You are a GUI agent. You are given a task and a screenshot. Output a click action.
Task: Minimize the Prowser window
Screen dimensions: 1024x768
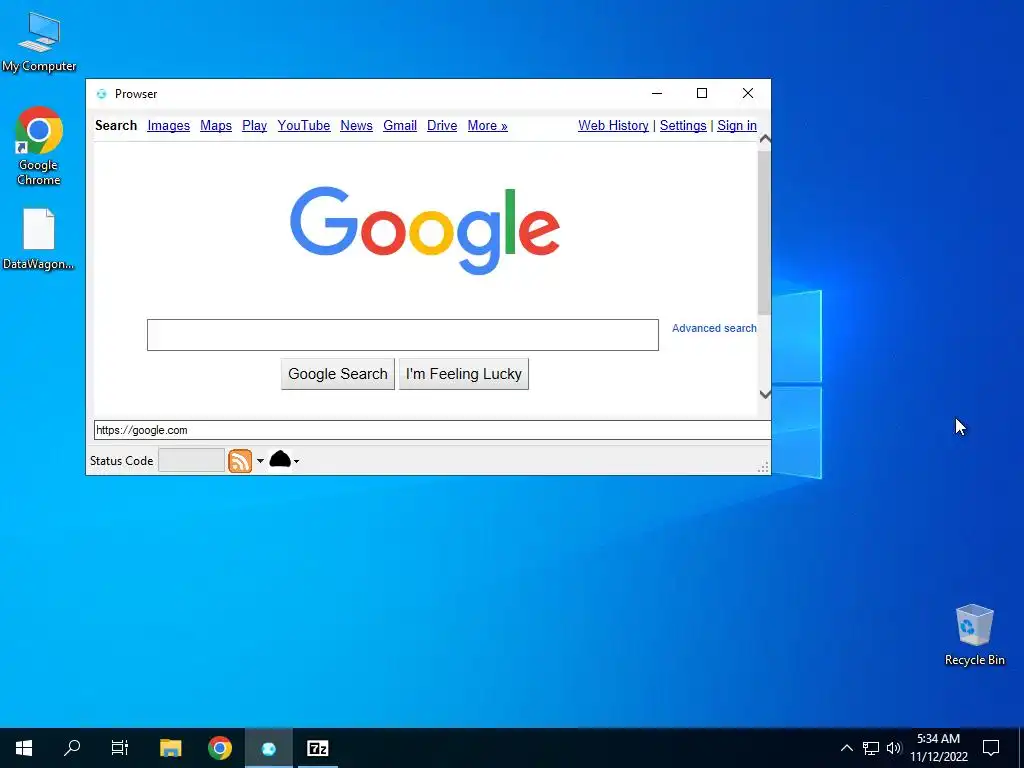click(x=657, y=93)
